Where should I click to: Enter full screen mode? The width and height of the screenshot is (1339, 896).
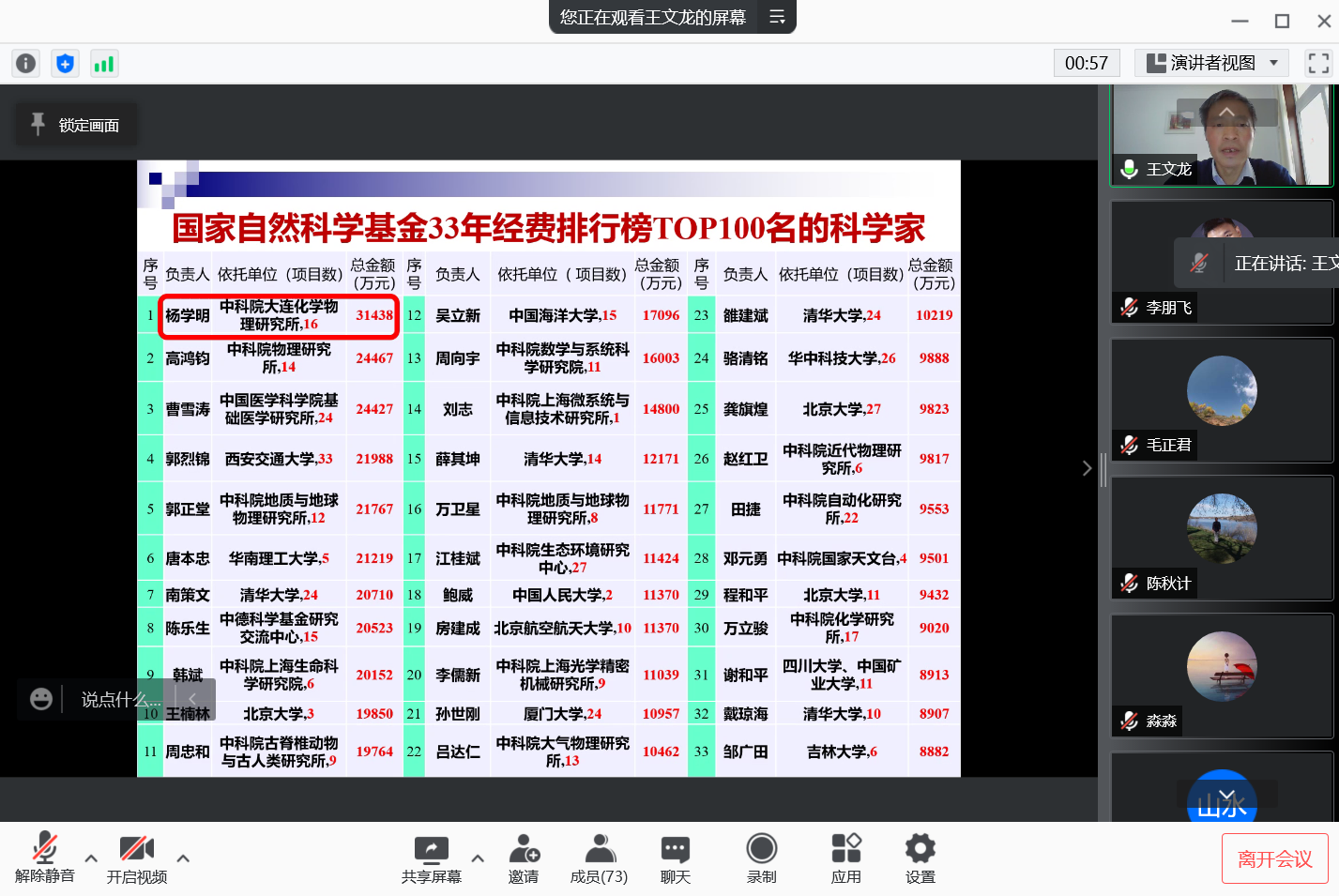point(1318,63)
